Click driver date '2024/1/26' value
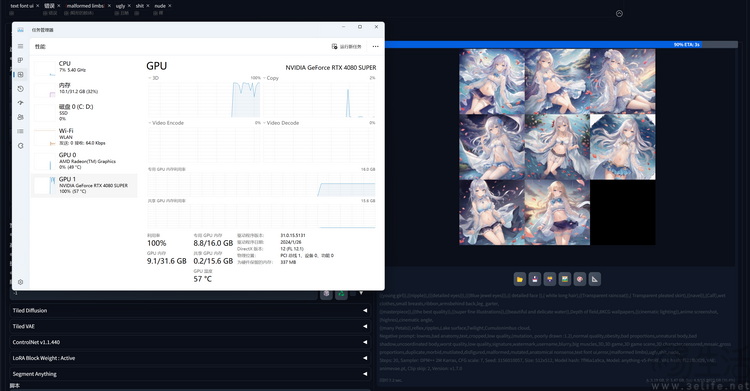Image resolution: width=750 pixels, height=391 pixels. (x=290, y=242)
